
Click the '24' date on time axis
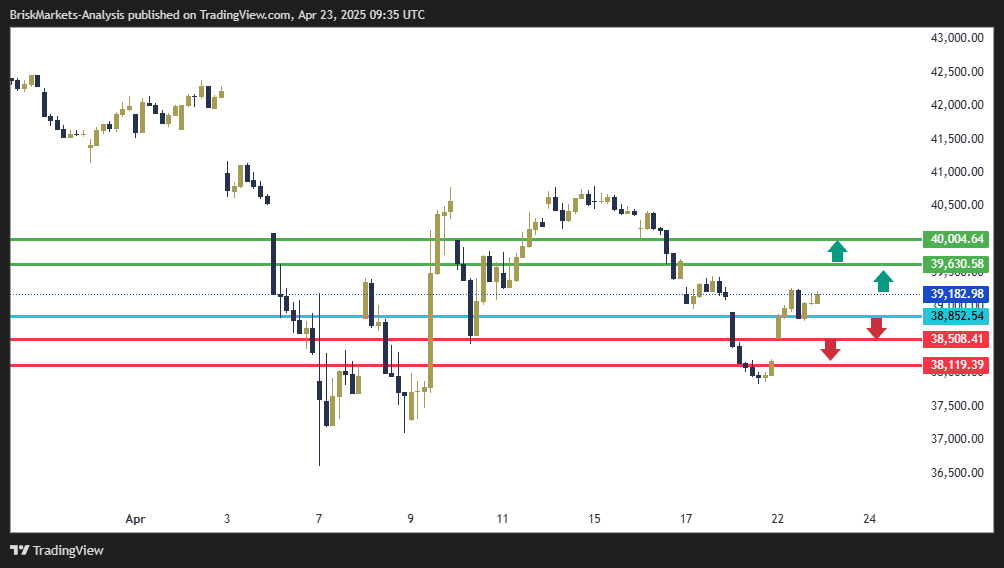click(x=870, y=519)
